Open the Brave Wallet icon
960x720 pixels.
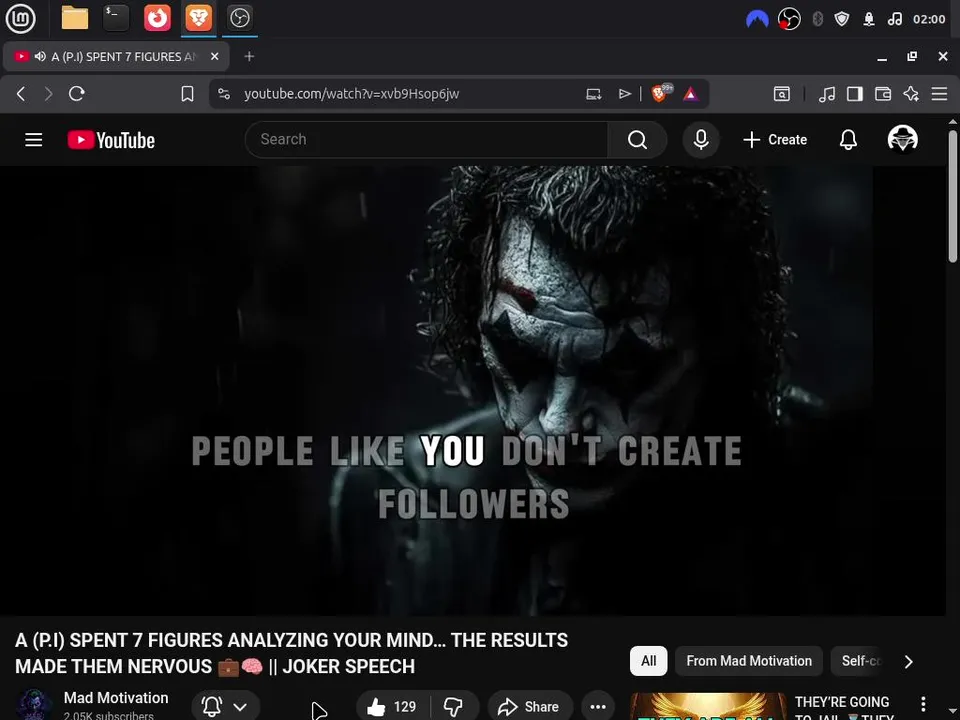point(883,94)
